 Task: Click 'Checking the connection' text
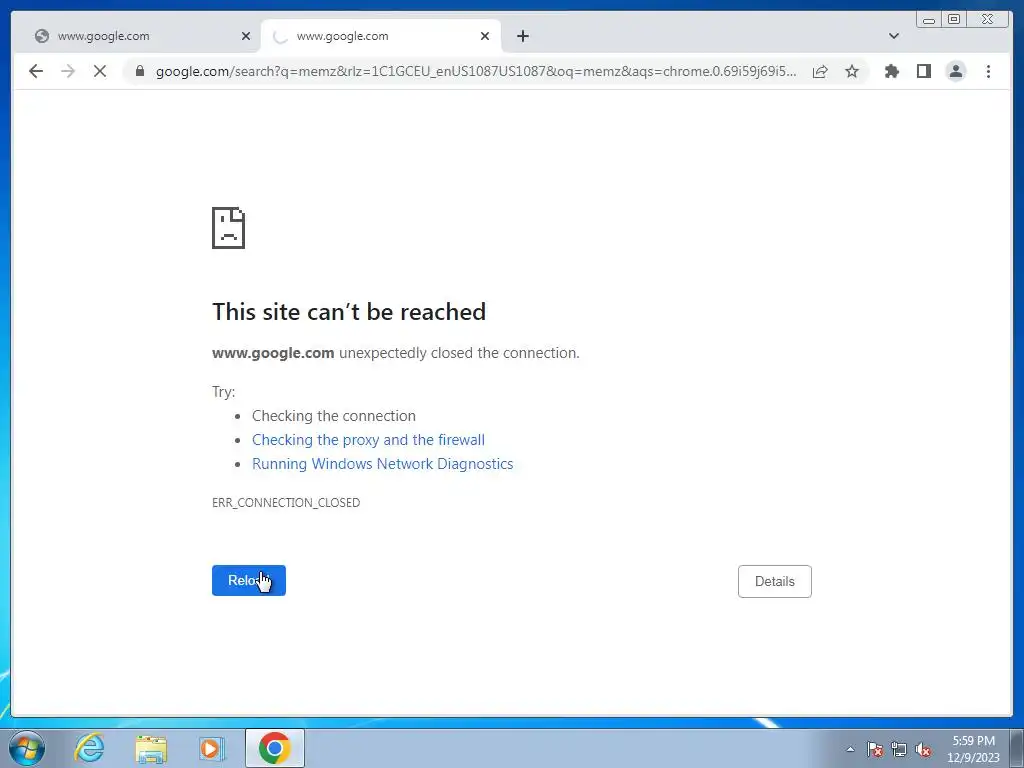[334, 416]
